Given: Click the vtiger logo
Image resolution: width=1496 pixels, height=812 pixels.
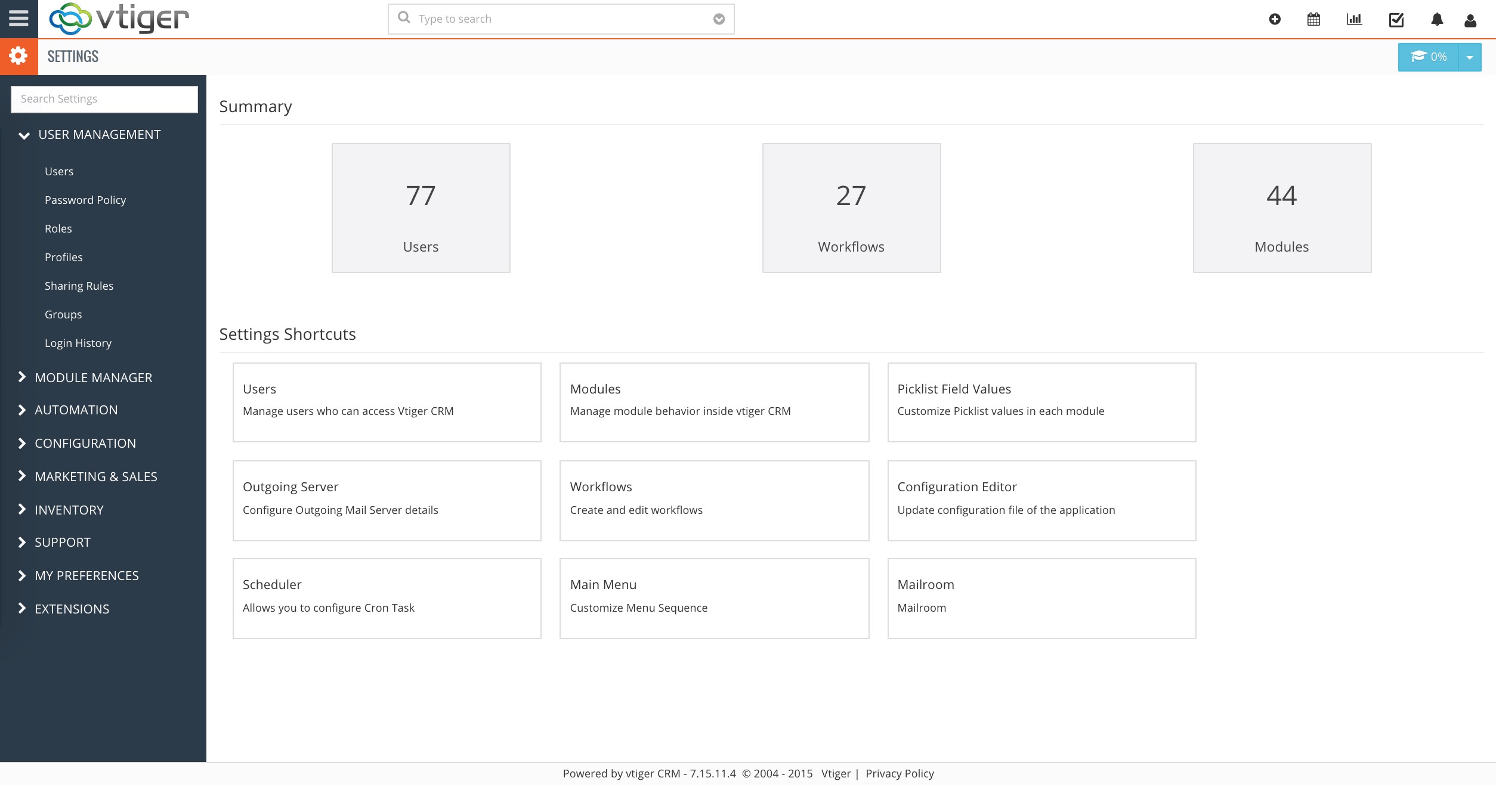Looking at the screenshot, I should coord(119,18).
